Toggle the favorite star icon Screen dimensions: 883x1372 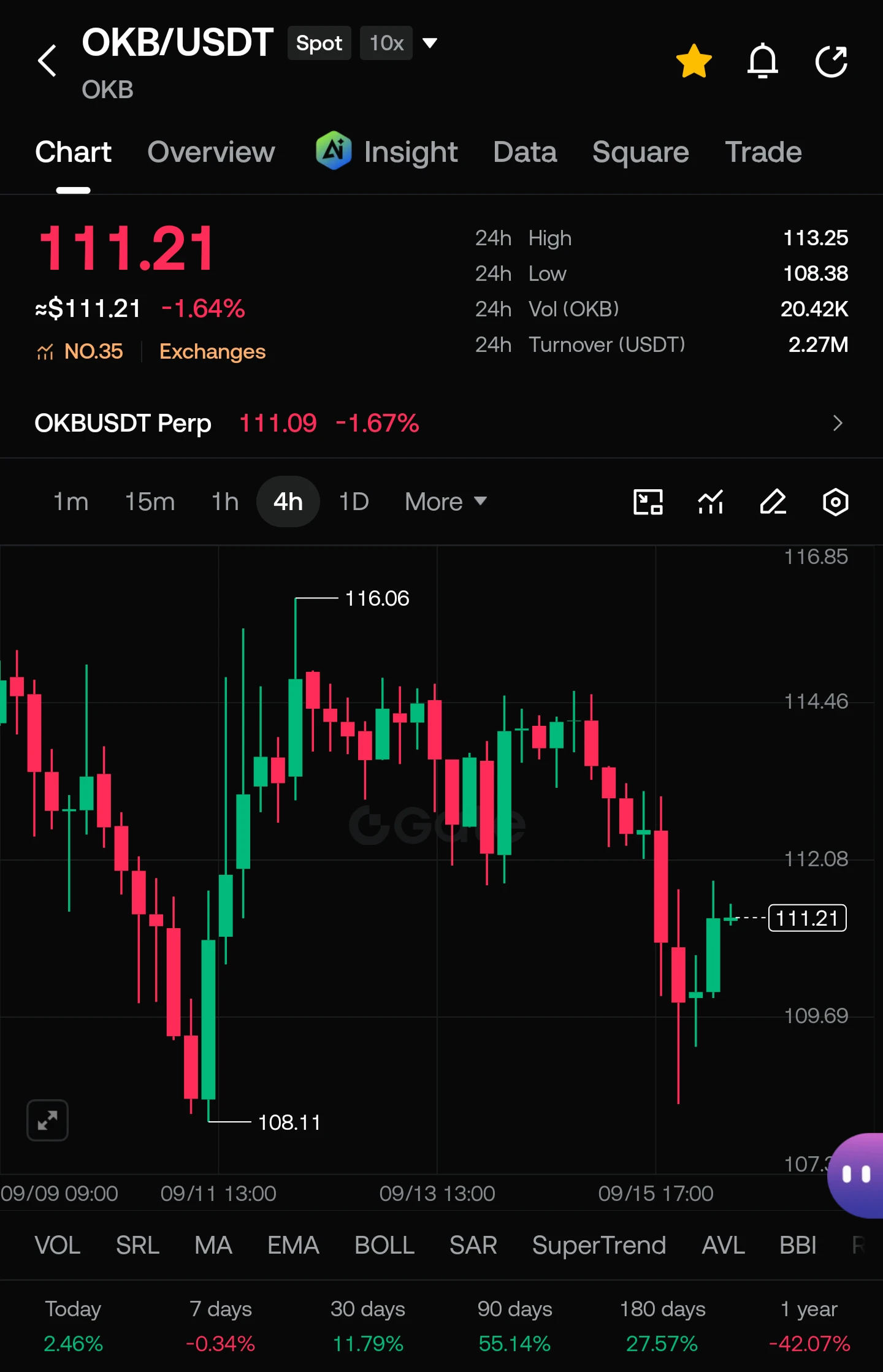[x=694, y=61]
